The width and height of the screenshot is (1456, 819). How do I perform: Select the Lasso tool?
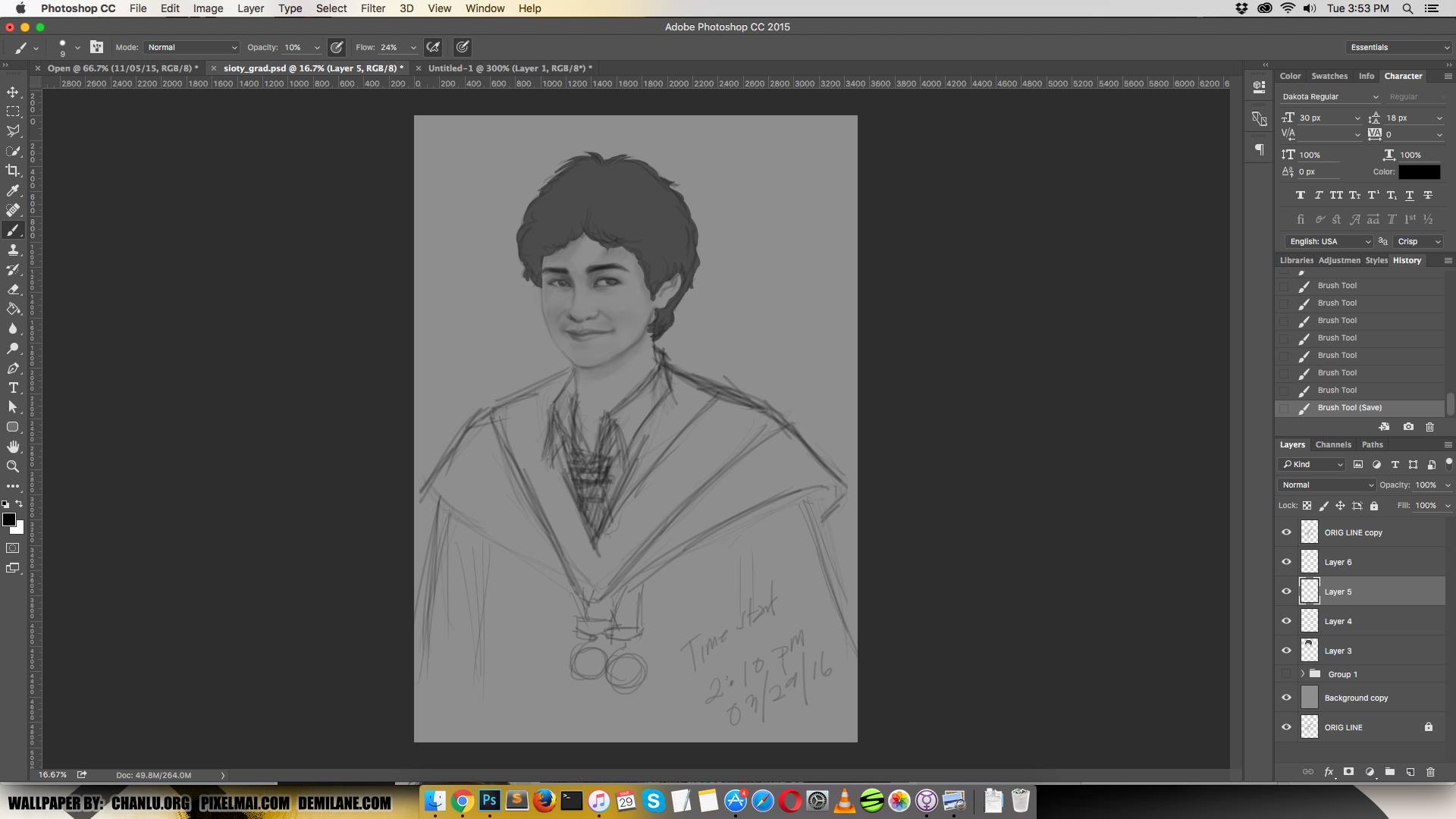click(x=13, y=131)
